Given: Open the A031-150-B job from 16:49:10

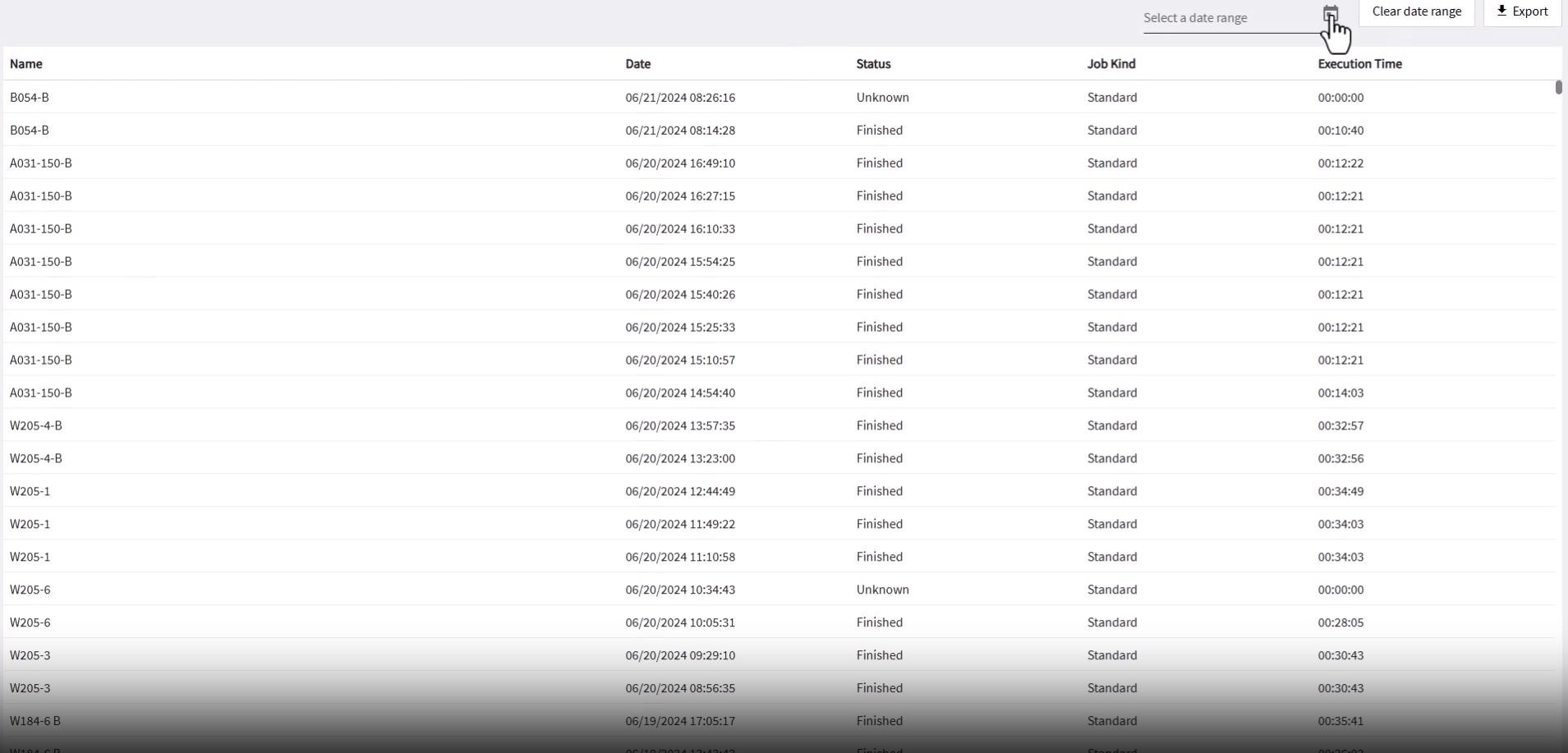Looking at the screenshot, I should (x=41, y=163).
